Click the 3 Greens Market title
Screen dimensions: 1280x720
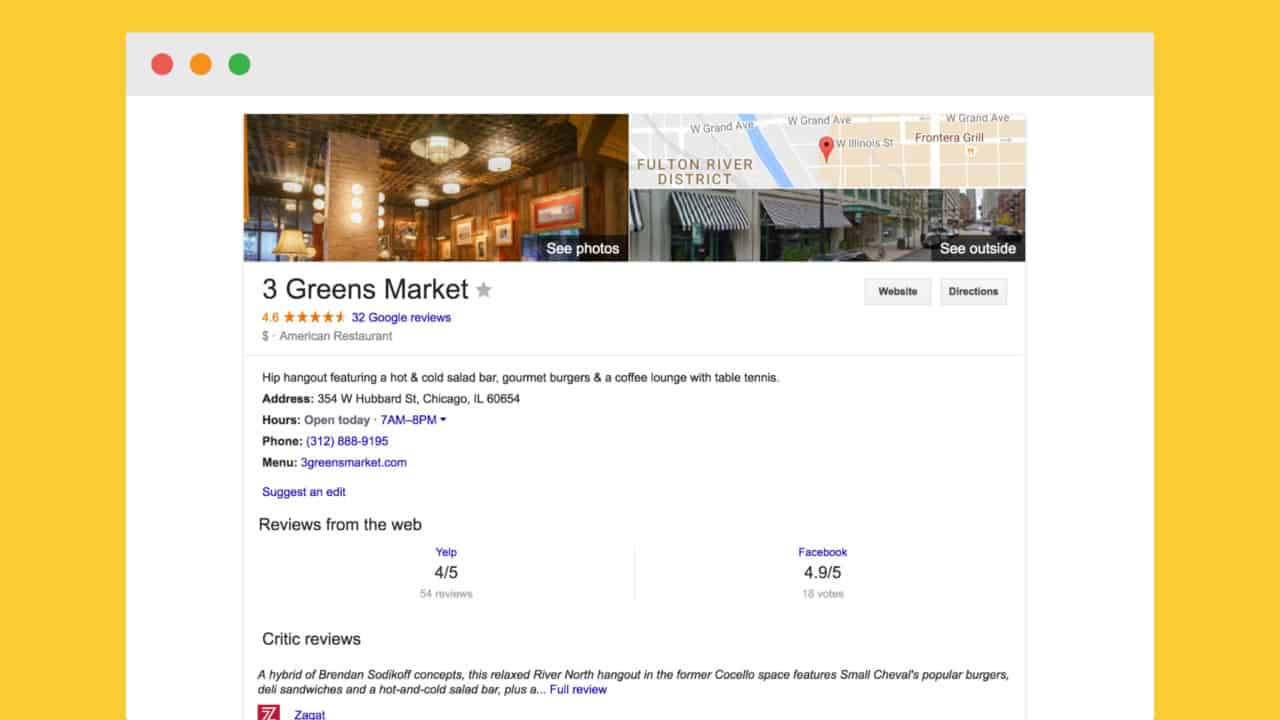tap(365, 289)
